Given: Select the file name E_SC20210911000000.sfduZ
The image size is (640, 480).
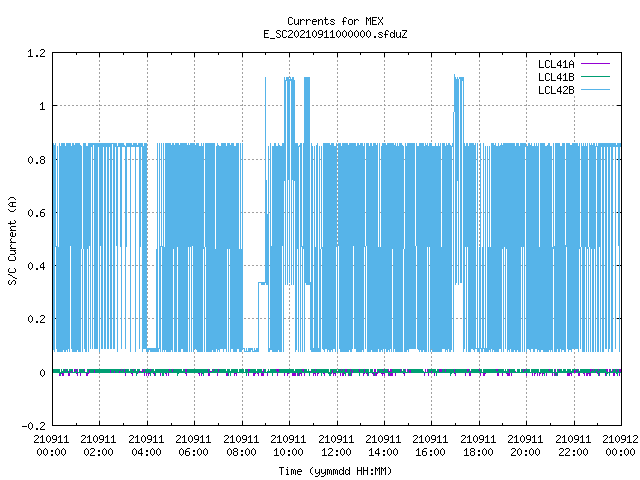Looking at the screenshot, I should (x=335, y=34).
